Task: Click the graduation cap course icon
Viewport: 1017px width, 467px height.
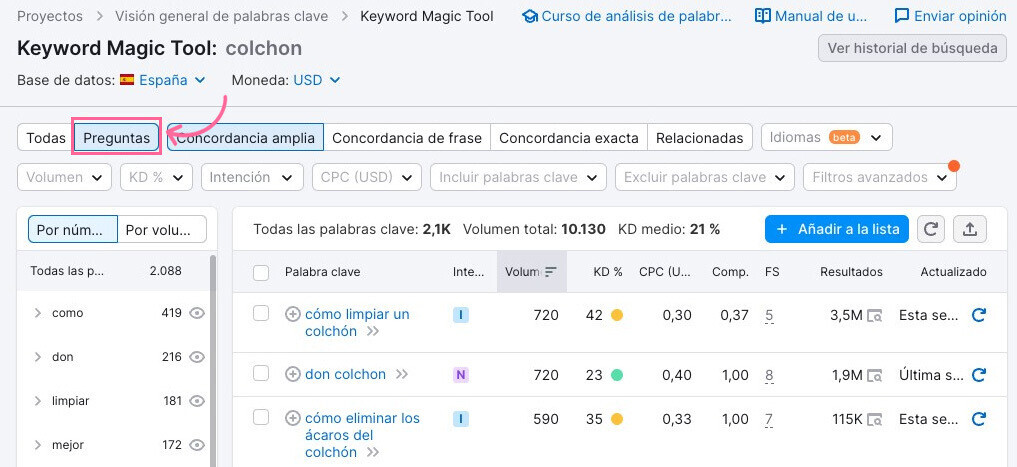Action: tap(530, 16)
